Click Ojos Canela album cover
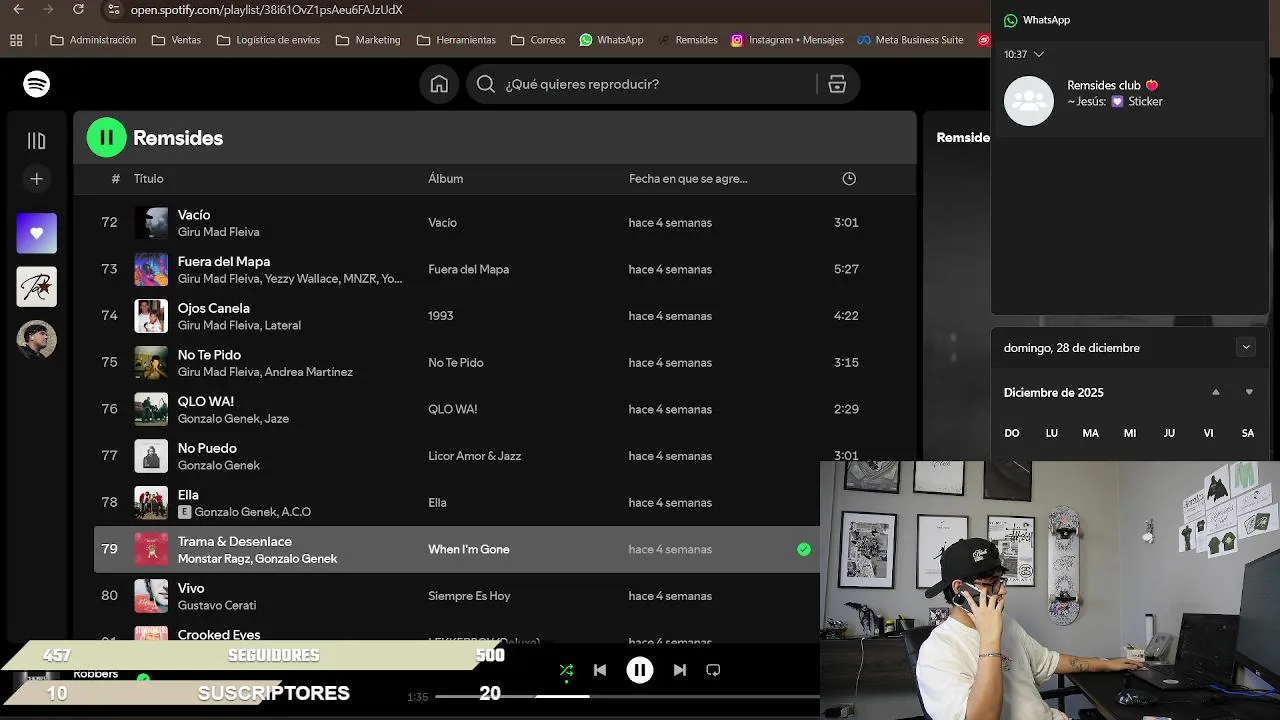The width and height of the screenshot is (1280, 720). [151, 316]
